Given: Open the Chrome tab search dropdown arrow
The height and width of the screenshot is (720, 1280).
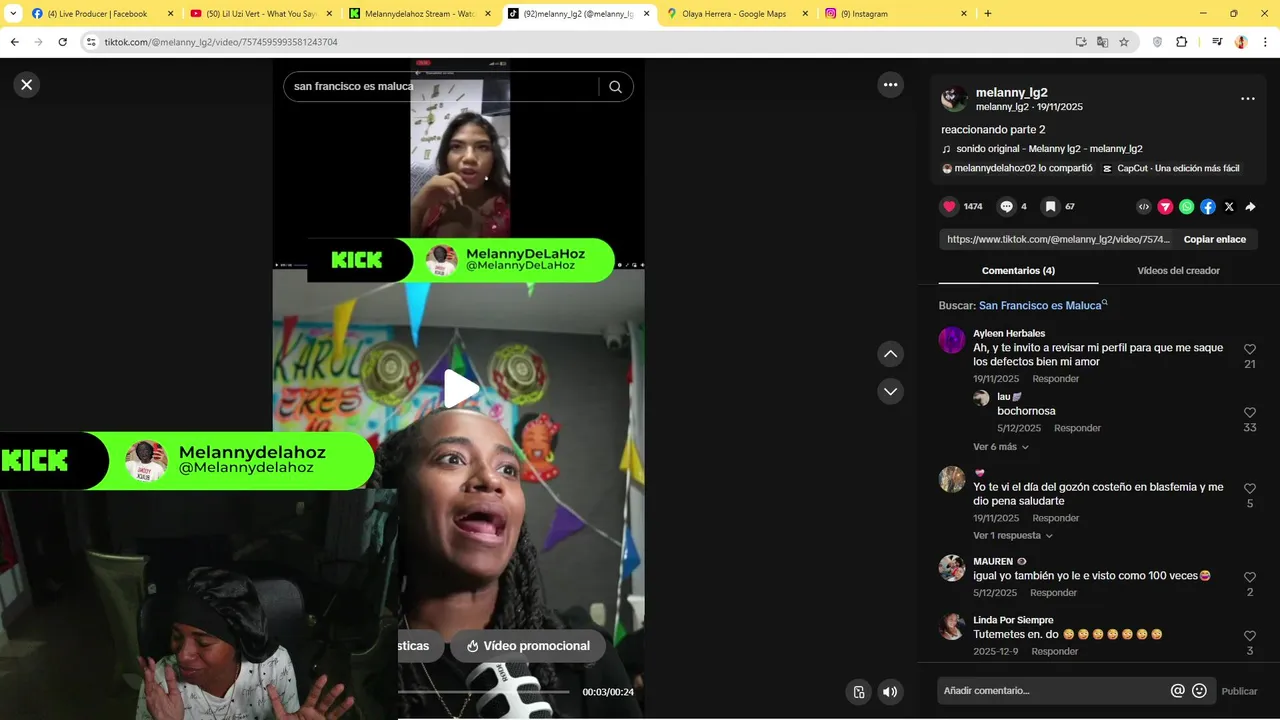Looking at the screenshot, I should pos(13,14).
